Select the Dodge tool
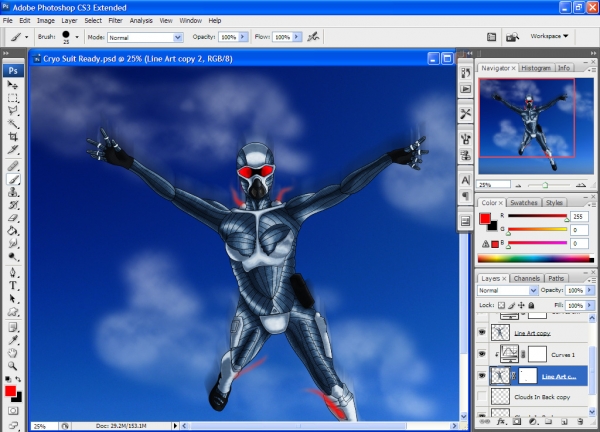600x432 pixels. click(x=13, y=256)
